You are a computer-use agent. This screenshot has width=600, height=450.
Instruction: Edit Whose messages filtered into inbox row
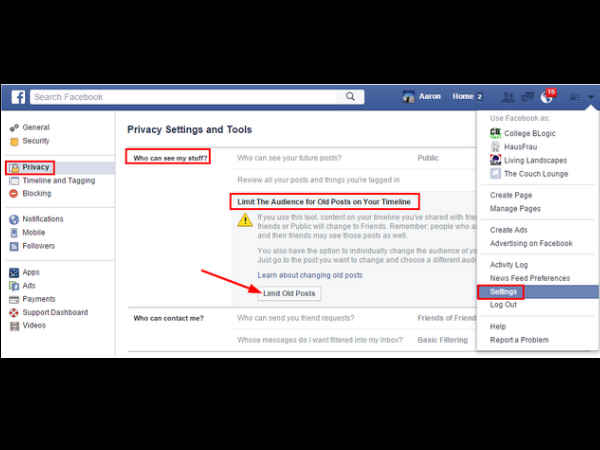point(354,340)
